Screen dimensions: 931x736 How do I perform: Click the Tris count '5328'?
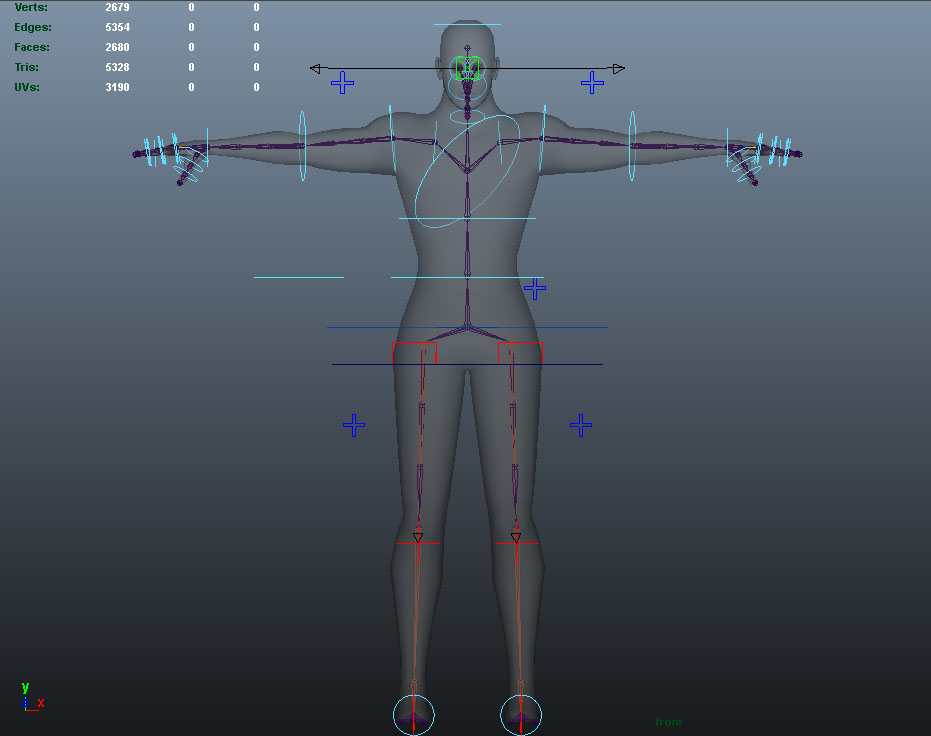point(118,67)
